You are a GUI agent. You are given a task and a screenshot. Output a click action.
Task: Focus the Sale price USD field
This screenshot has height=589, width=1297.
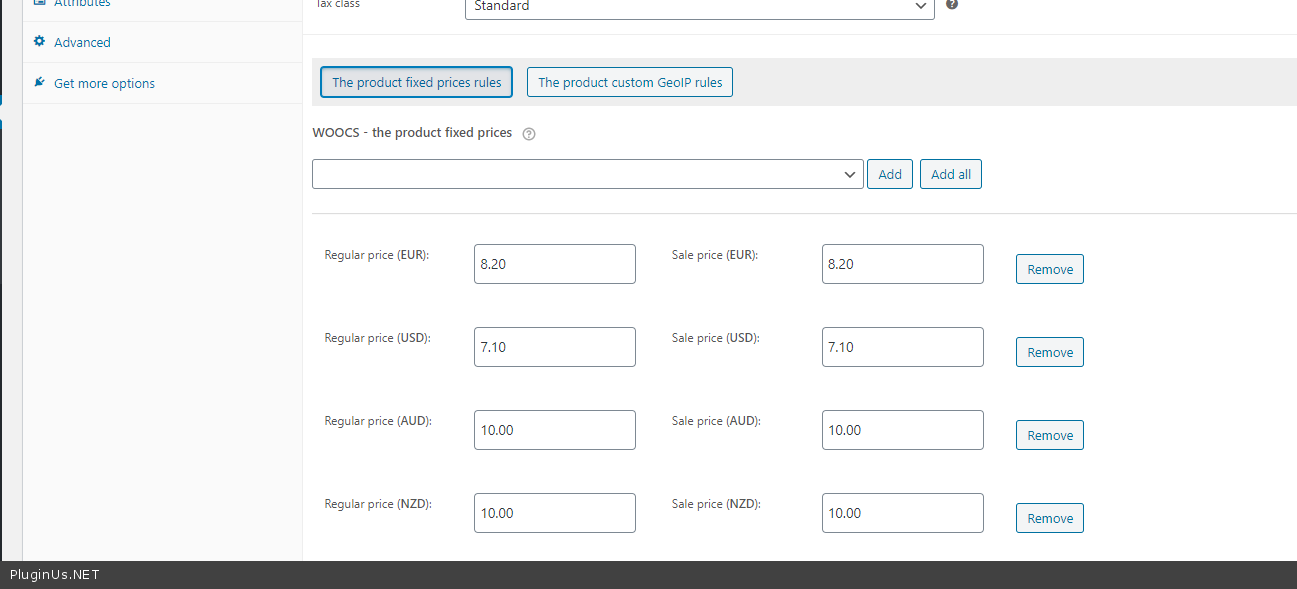tap(902, 347)
